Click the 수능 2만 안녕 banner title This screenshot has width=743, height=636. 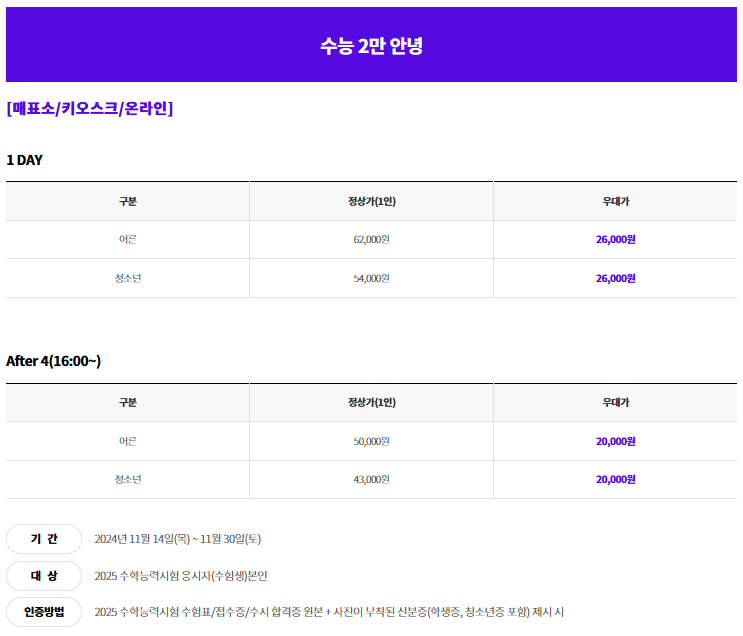pyautogui.click(x=371, y=46)
